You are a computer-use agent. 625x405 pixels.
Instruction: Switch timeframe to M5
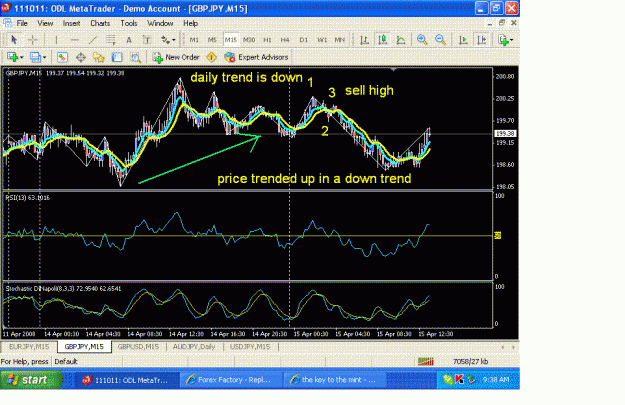(212, 40)
